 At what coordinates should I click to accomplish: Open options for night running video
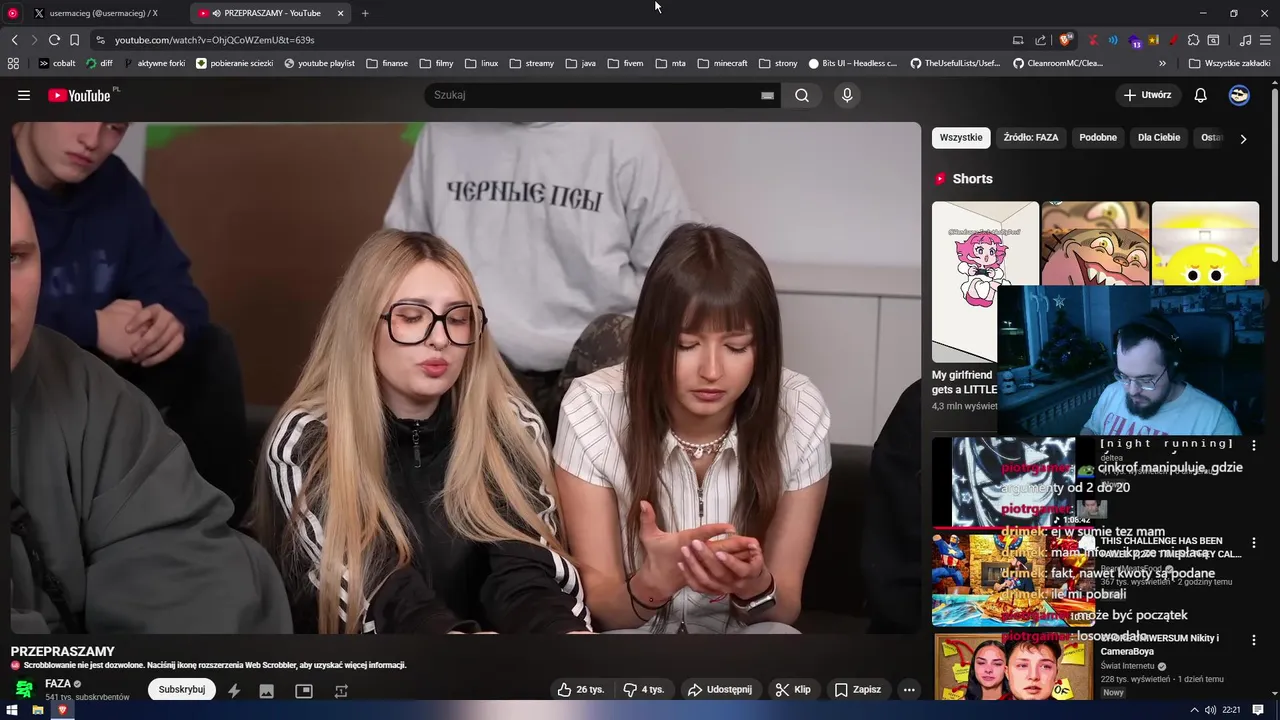coord(1254,445)
